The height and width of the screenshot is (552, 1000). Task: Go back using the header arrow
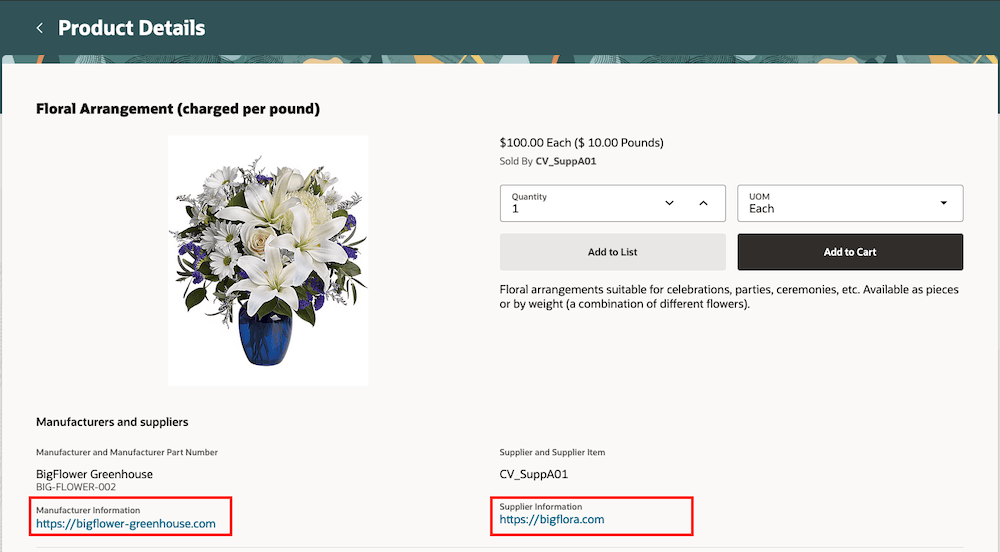point(40,28)
